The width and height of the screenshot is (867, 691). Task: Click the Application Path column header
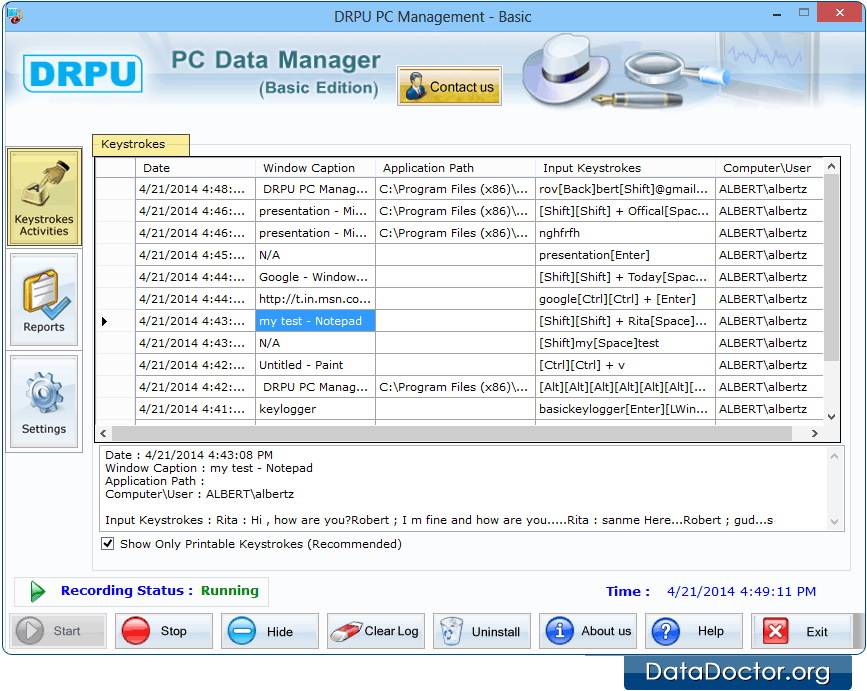[455, 168]
